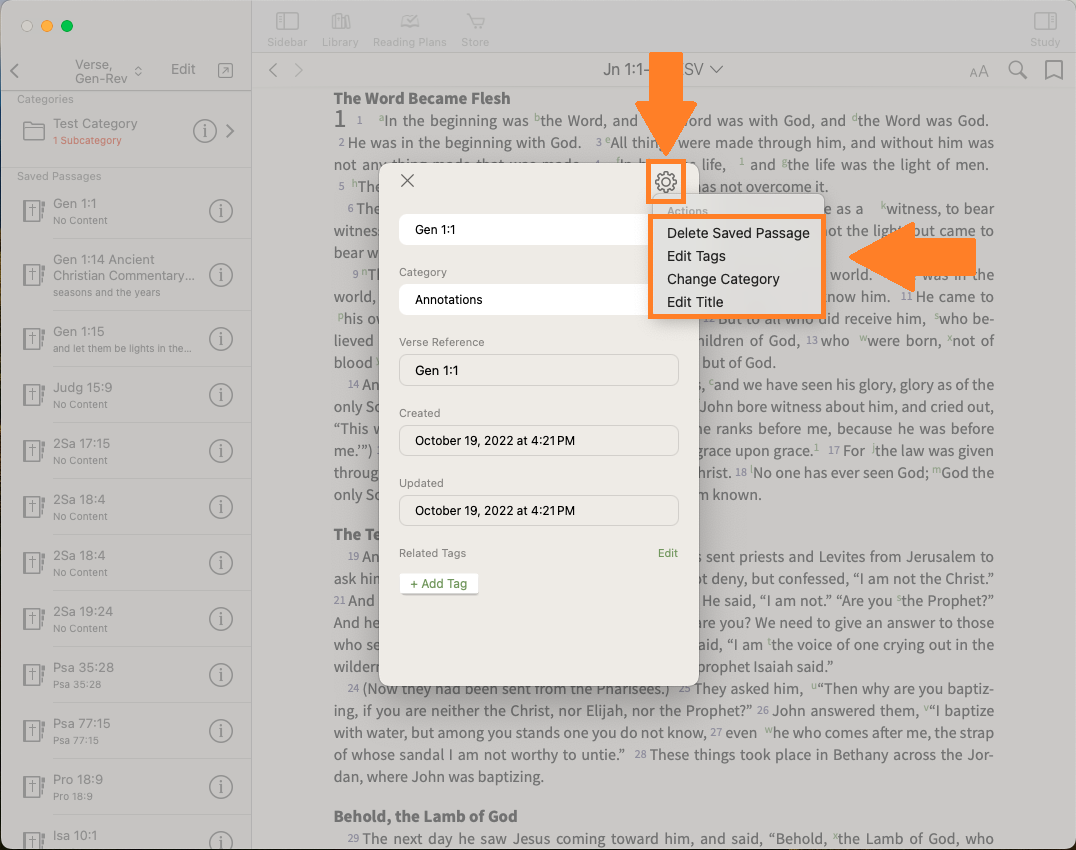This screenshot has width=1076, height=850.
Task: Click the gear icon in the passage dialog
Action: (666, 181)
